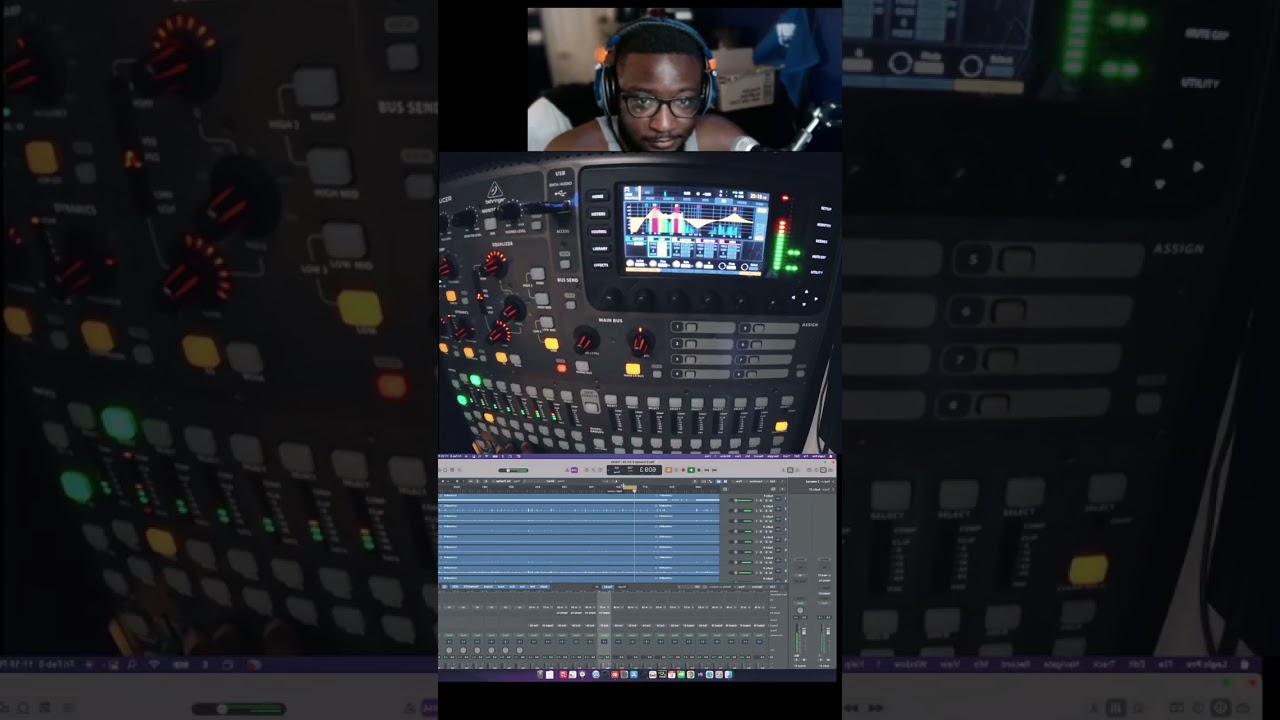Select the Single mode tab in Logic mixer
This screenshot has height=720, width=1280.
[622, 587]
